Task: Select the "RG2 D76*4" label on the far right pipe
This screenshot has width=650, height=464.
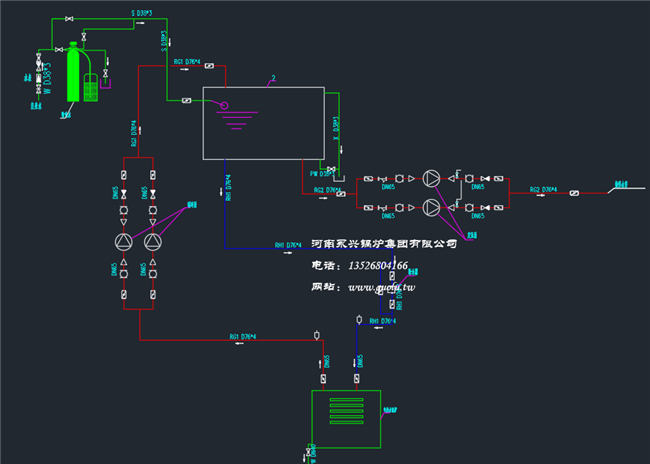Action: 543,189
